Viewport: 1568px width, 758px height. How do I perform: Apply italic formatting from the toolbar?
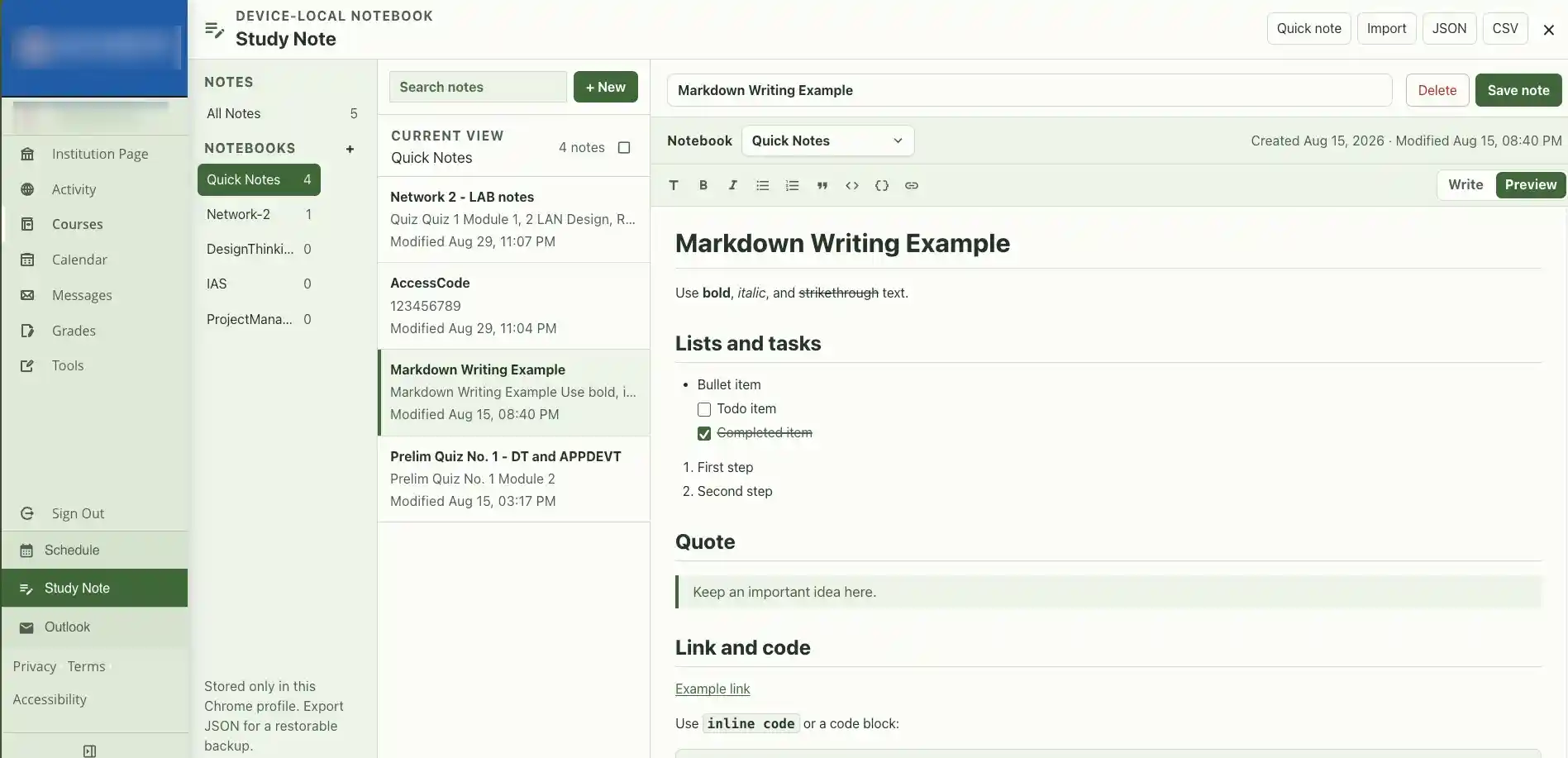tap(732, 185)
